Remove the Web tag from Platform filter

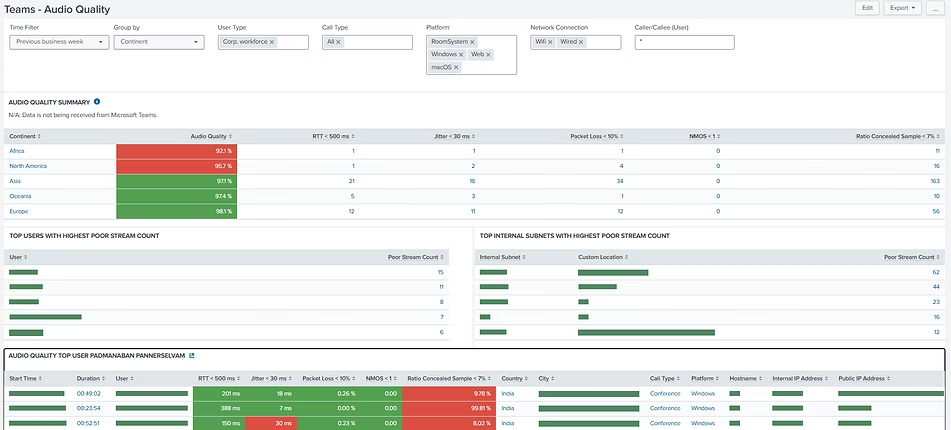pos(489,55)
